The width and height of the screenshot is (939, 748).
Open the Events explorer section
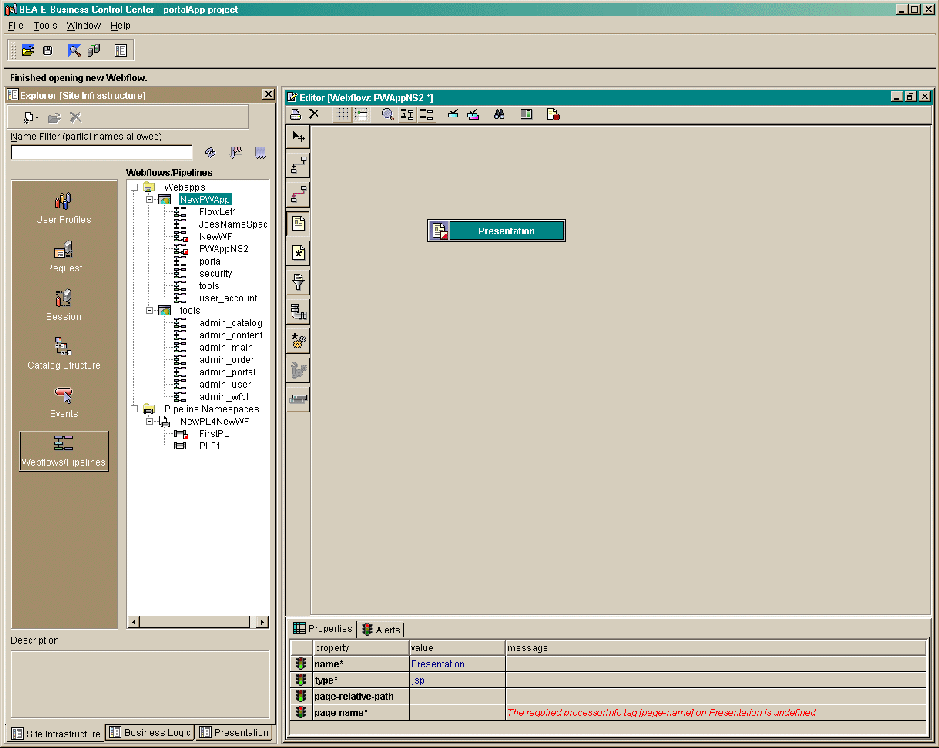63,402
